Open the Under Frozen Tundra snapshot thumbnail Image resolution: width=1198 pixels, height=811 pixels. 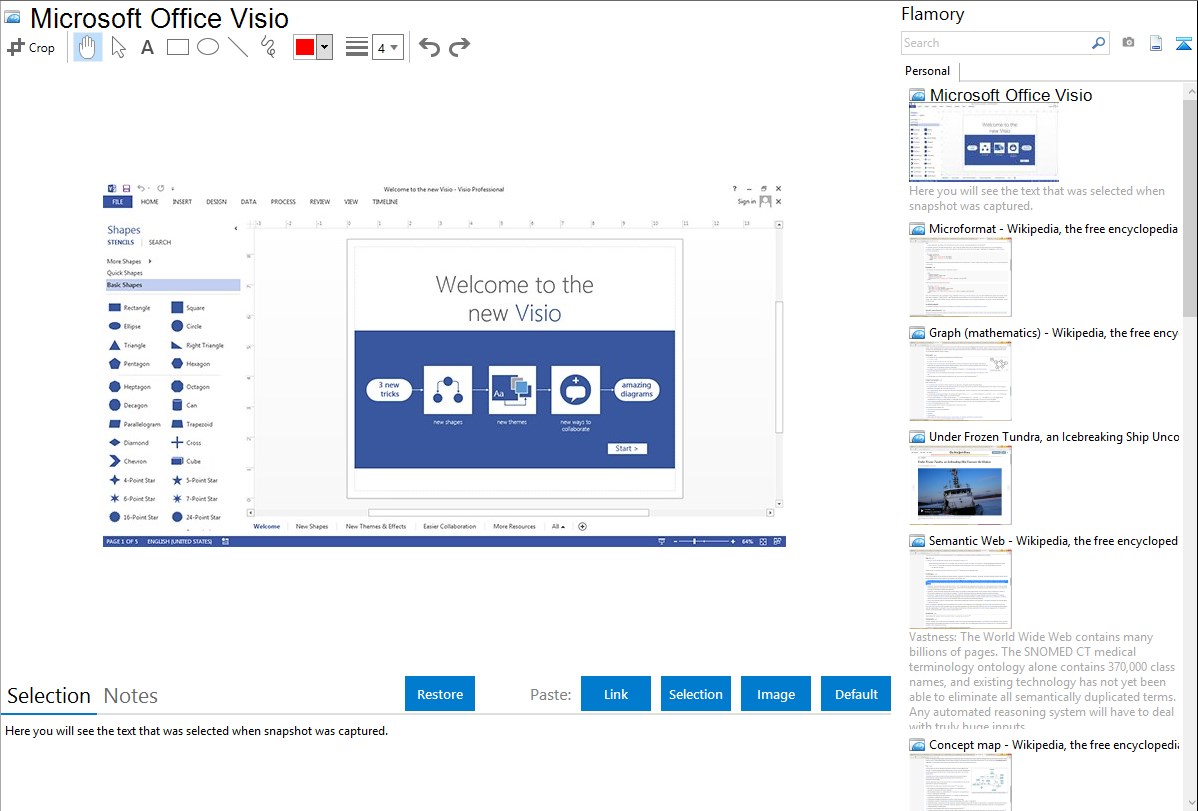pyautogui.click(x=960, y=485)
